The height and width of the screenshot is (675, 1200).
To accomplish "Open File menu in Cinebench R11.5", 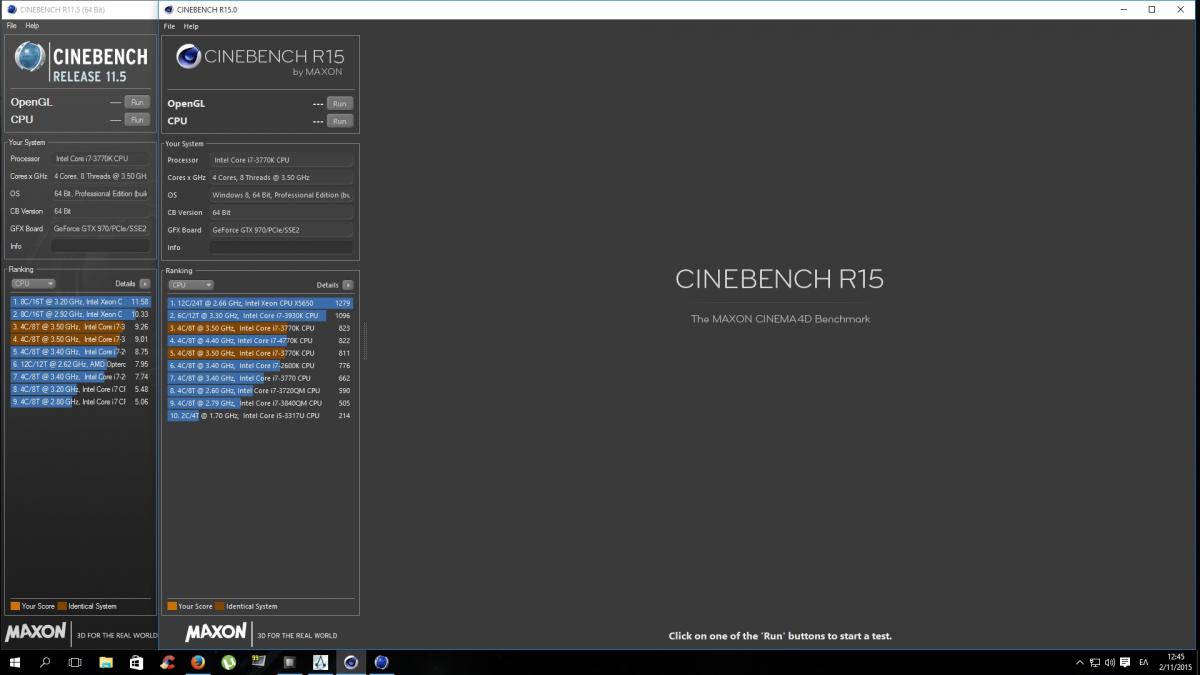I will (12, 25).
